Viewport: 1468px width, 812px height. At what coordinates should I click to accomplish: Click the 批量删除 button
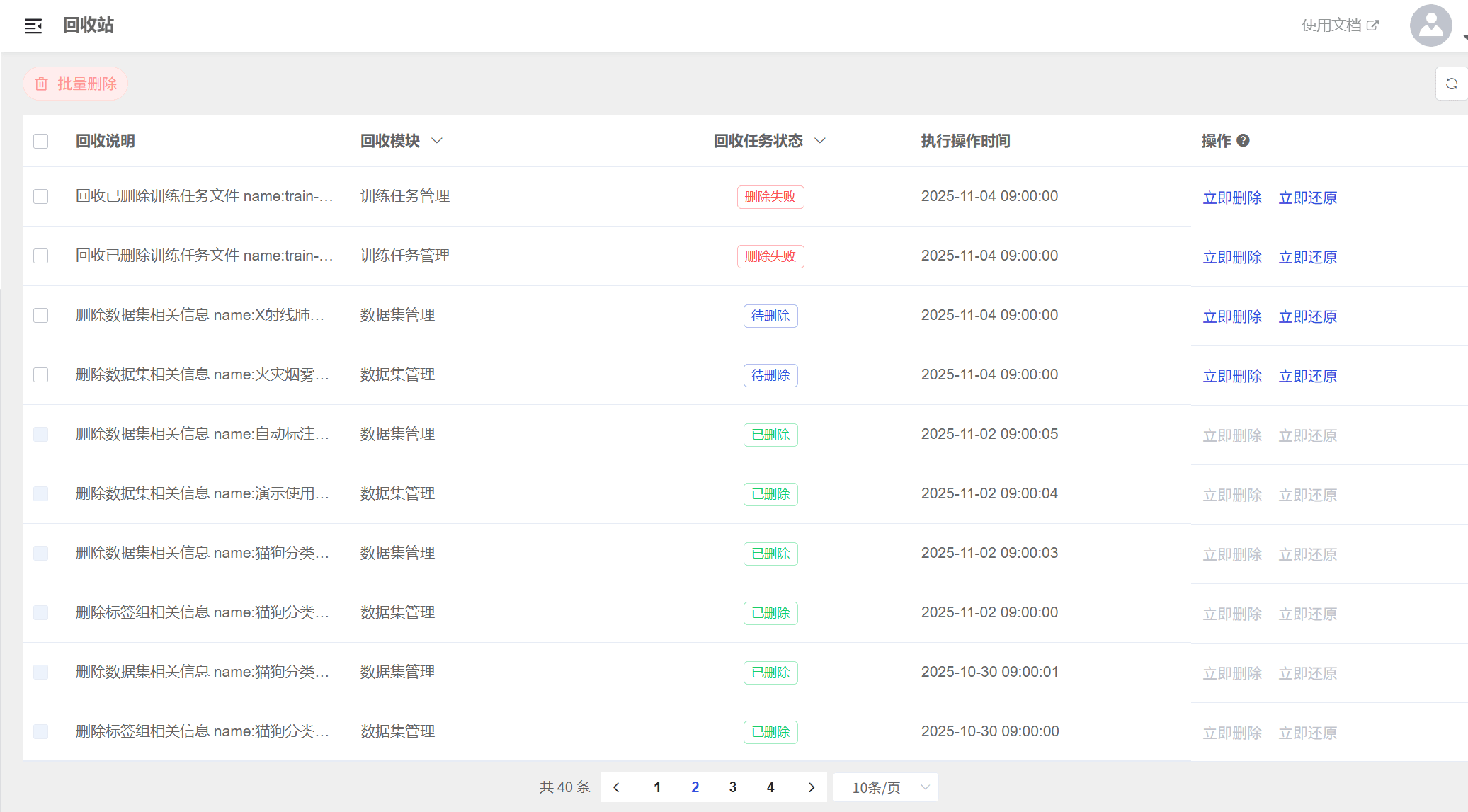[x=76, y=84]
